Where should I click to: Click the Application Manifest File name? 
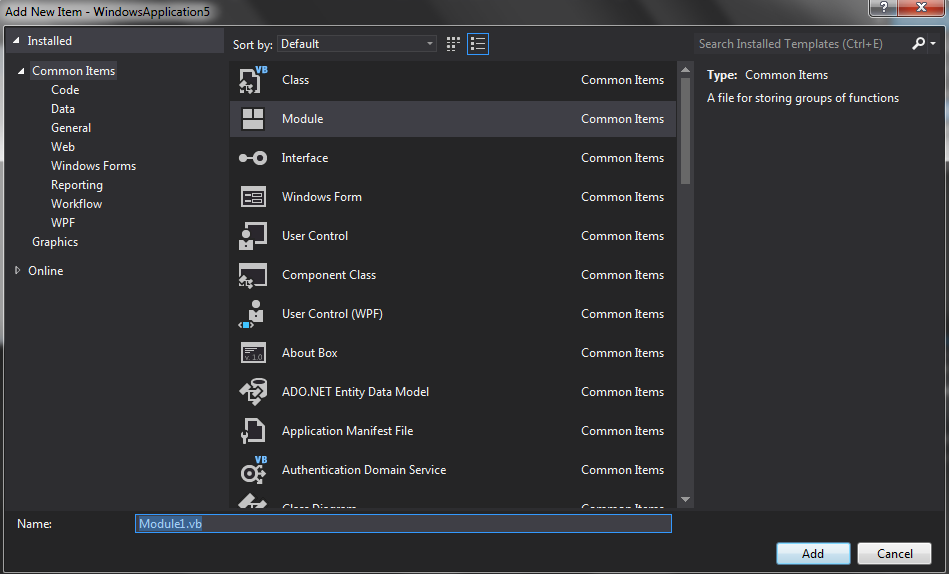[x=347, y=431]
